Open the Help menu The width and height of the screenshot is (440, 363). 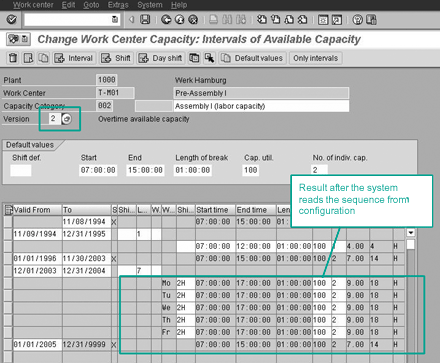click(179, 5)
